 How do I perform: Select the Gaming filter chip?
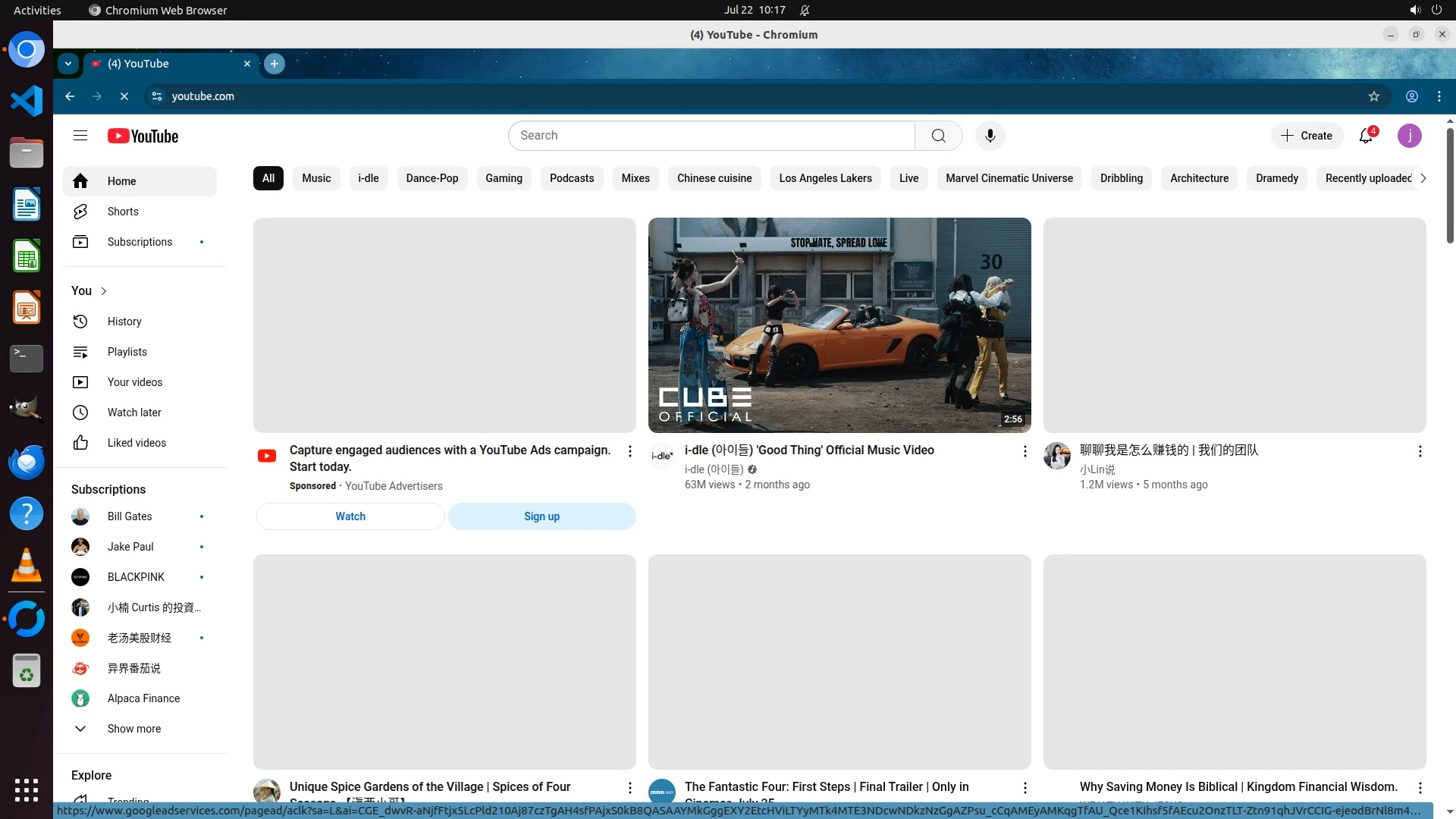504,178
